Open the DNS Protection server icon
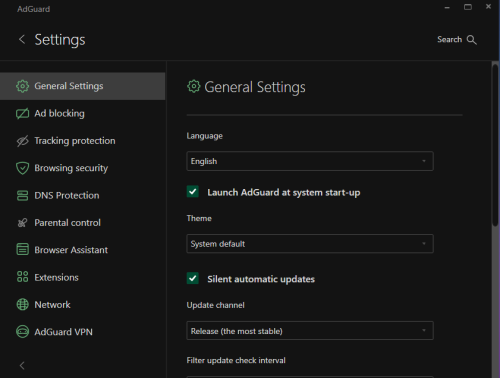This screenshot has height=378, width=500. click(22, 196)
